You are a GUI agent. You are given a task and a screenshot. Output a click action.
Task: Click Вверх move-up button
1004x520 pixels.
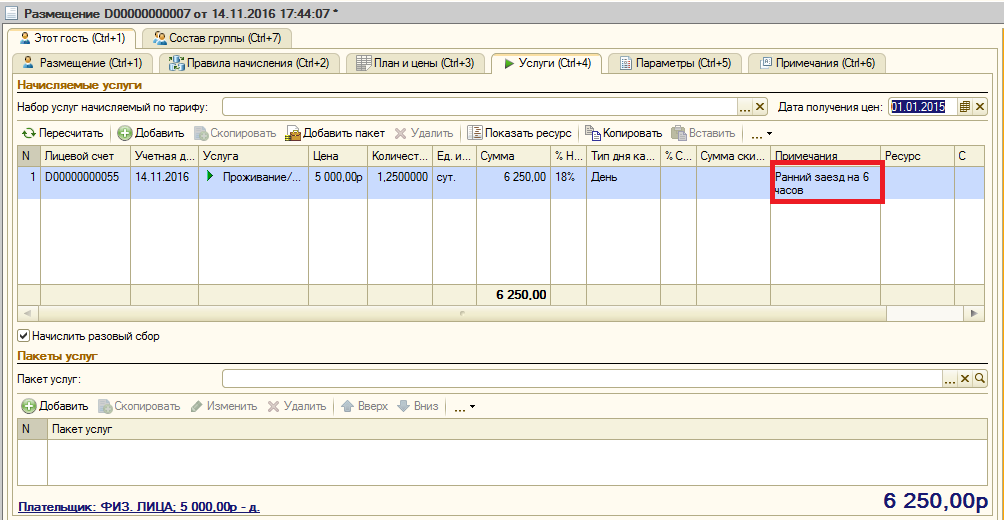[364, 406]
